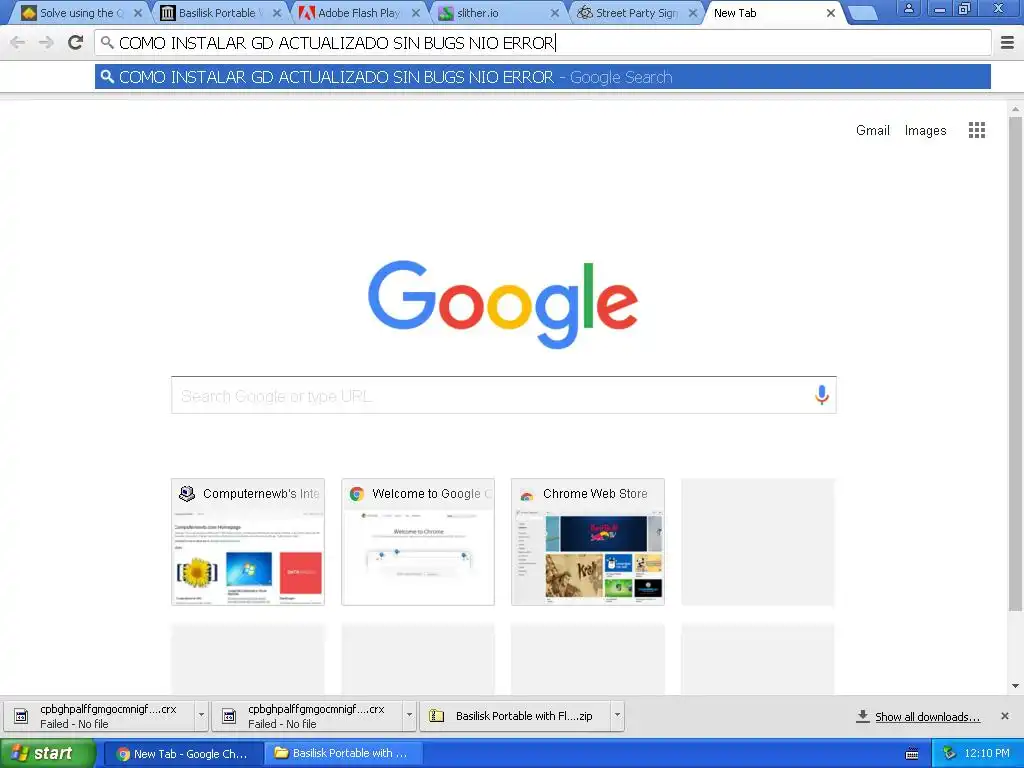
Task: Close the Solve using the tab
Action: click(138, 13)
